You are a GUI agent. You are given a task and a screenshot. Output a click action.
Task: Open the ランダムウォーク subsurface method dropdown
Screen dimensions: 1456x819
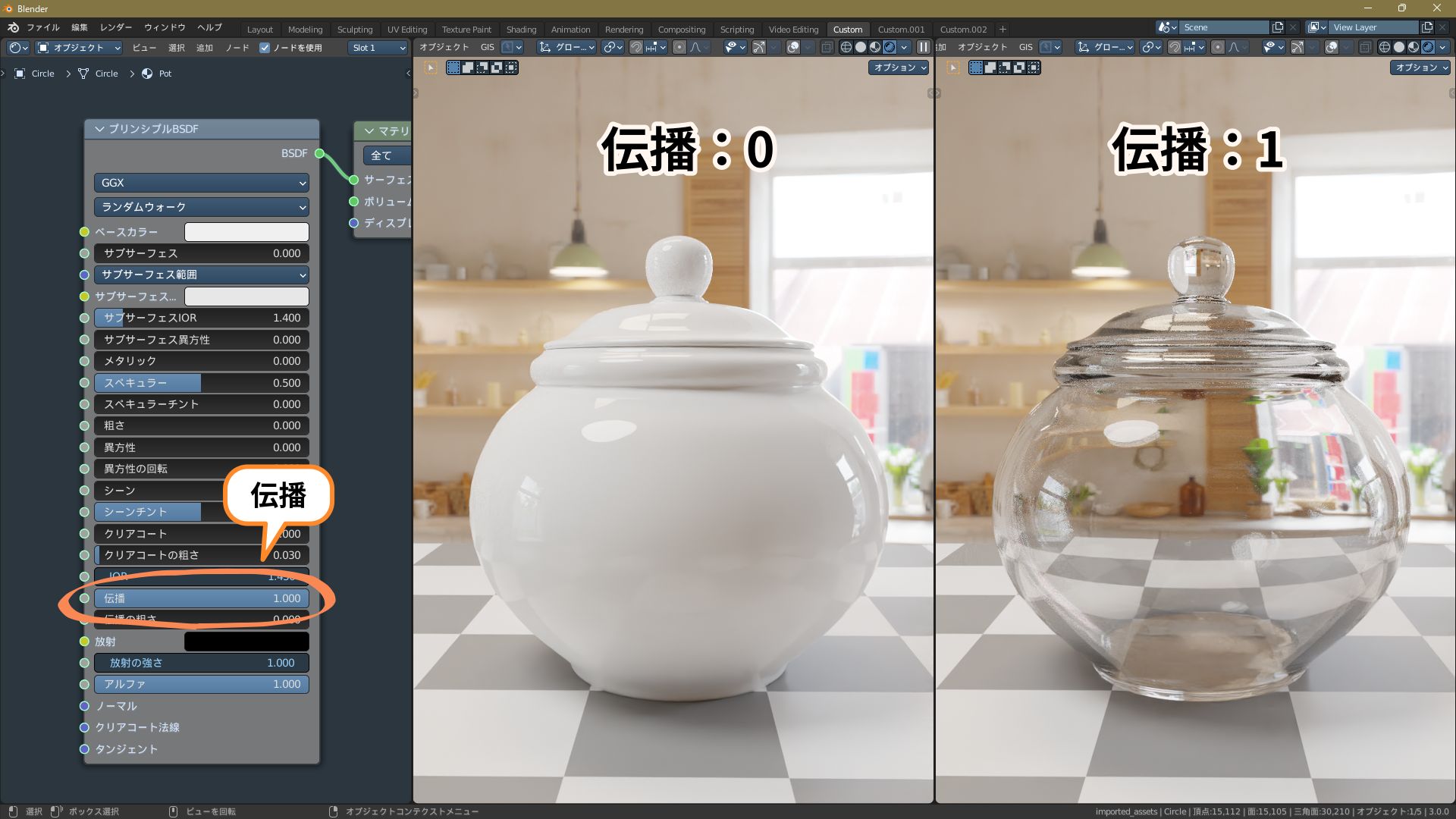tap(201, 207)
